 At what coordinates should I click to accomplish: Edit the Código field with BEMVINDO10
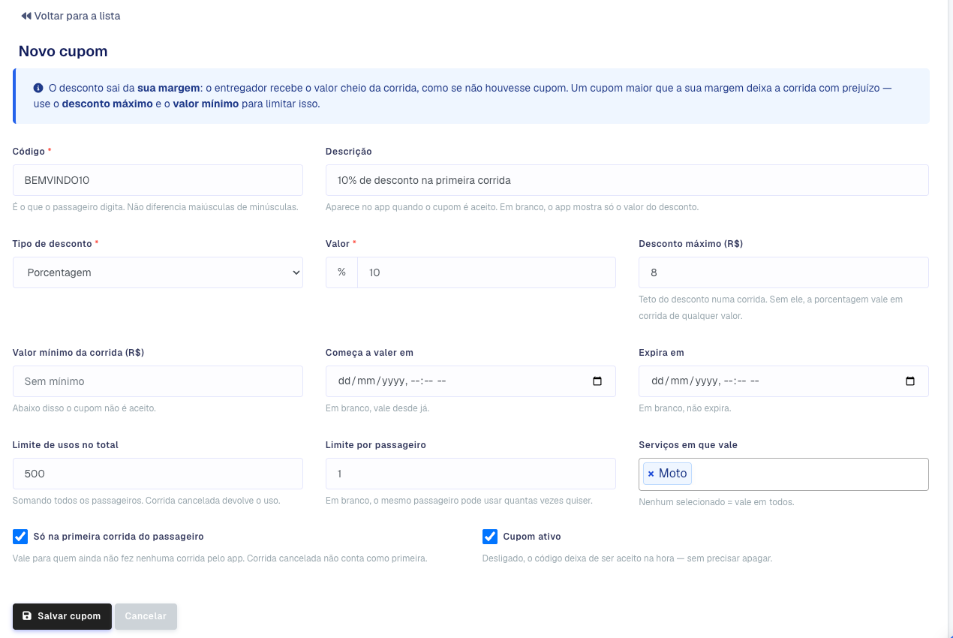157,180
